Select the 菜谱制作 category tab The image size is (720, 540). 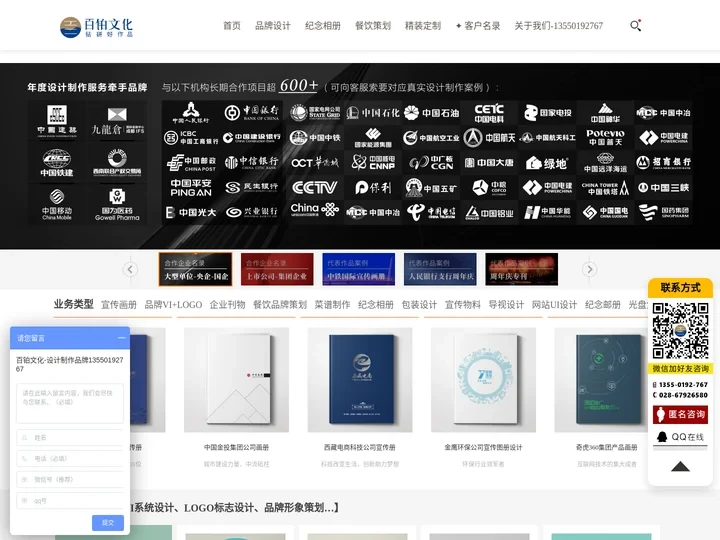[x=332, y=304]
